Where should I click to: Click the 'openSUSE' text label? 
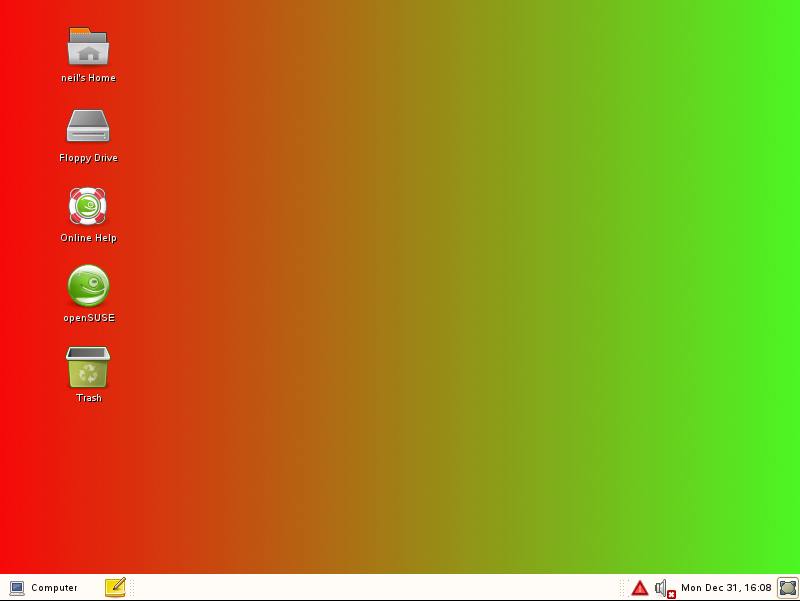(x=88, y=318)
